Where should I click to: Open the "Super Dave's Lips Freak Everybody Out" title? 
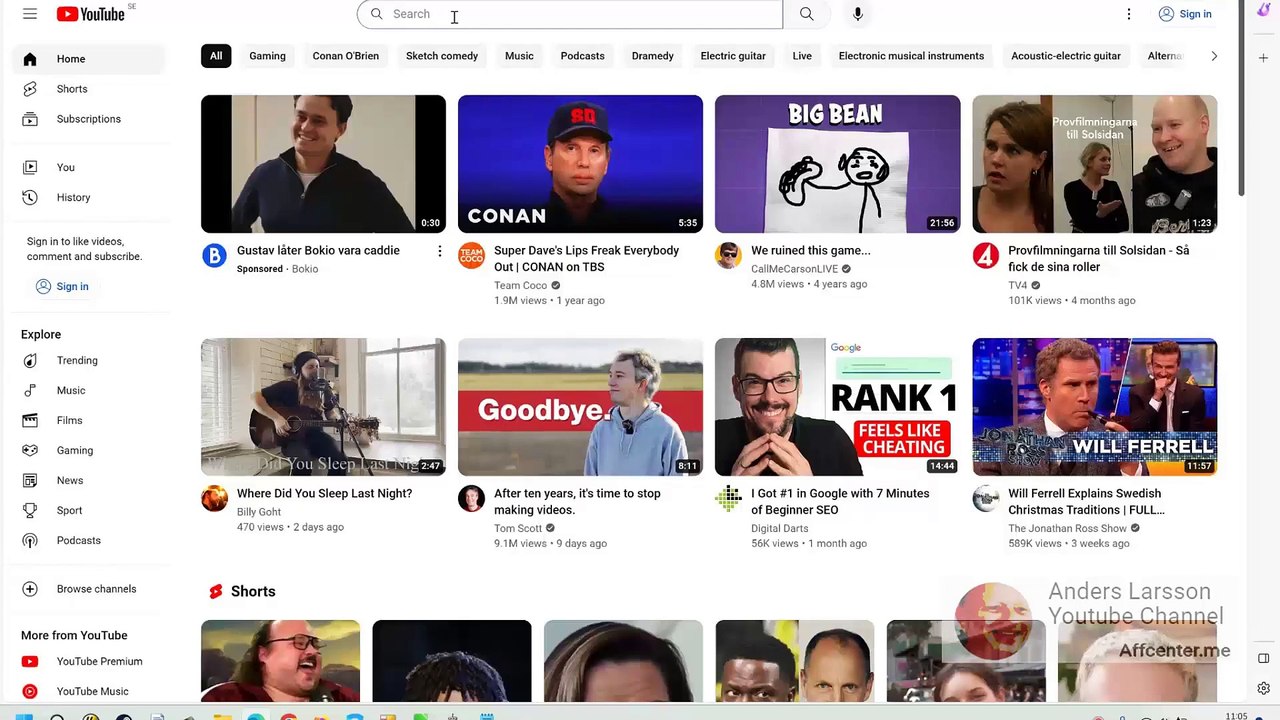tap(586, 259)
